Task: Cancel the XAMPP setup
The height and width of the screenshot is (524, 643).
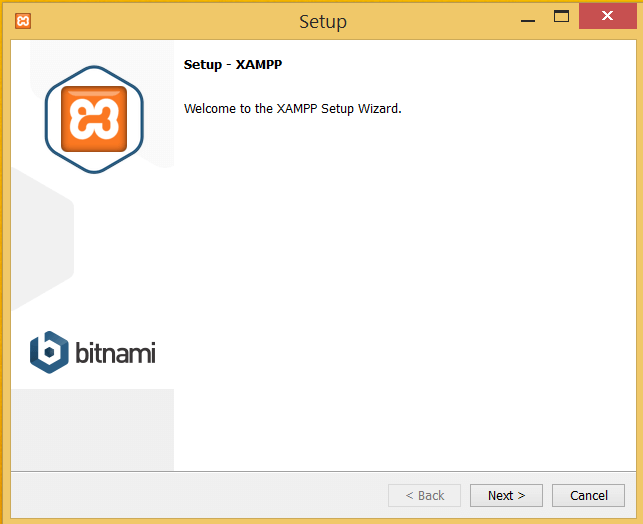Action: pyautogui.click(x=588, y=495)
